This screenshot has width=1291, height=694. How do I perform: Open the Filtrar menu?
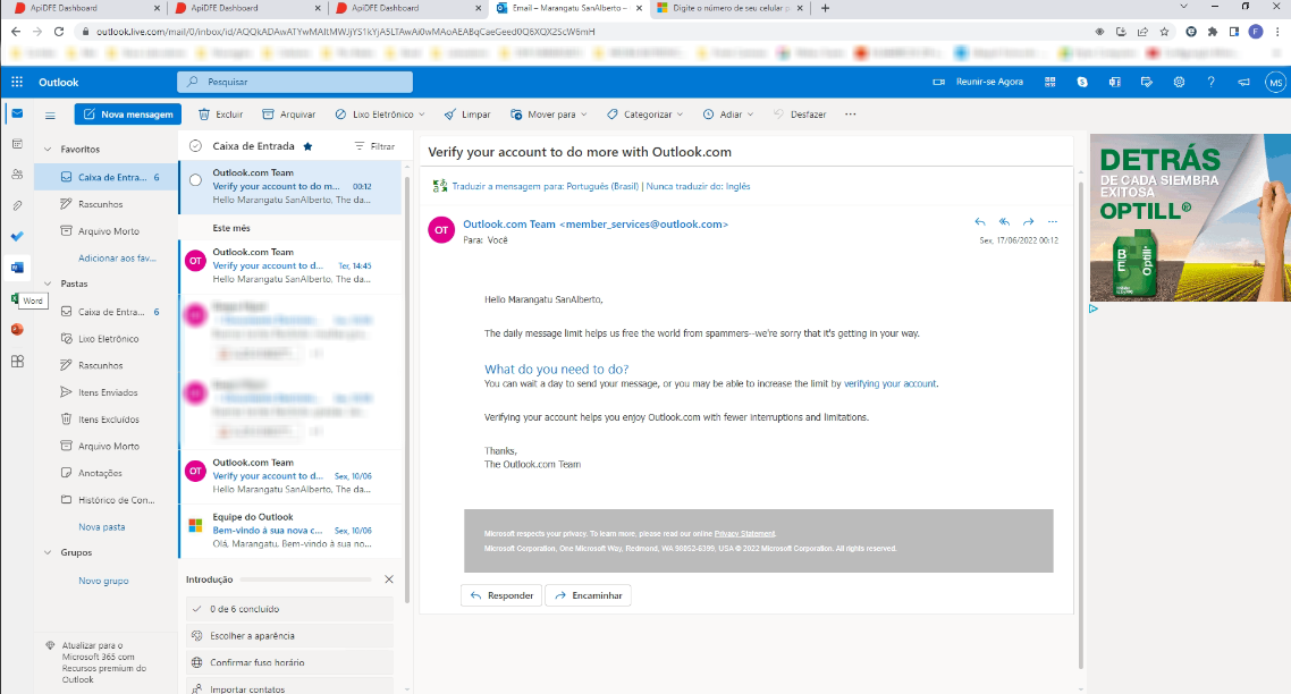coord(375,146)
